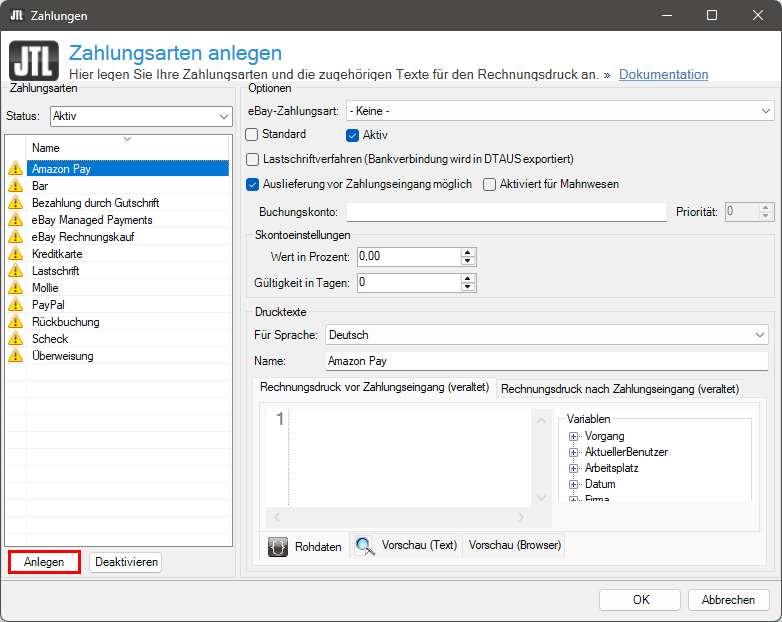The height and width of the screenshot is (622, 782).
Task: Click the warning icon next to PayPal
Action: point(15,305)
